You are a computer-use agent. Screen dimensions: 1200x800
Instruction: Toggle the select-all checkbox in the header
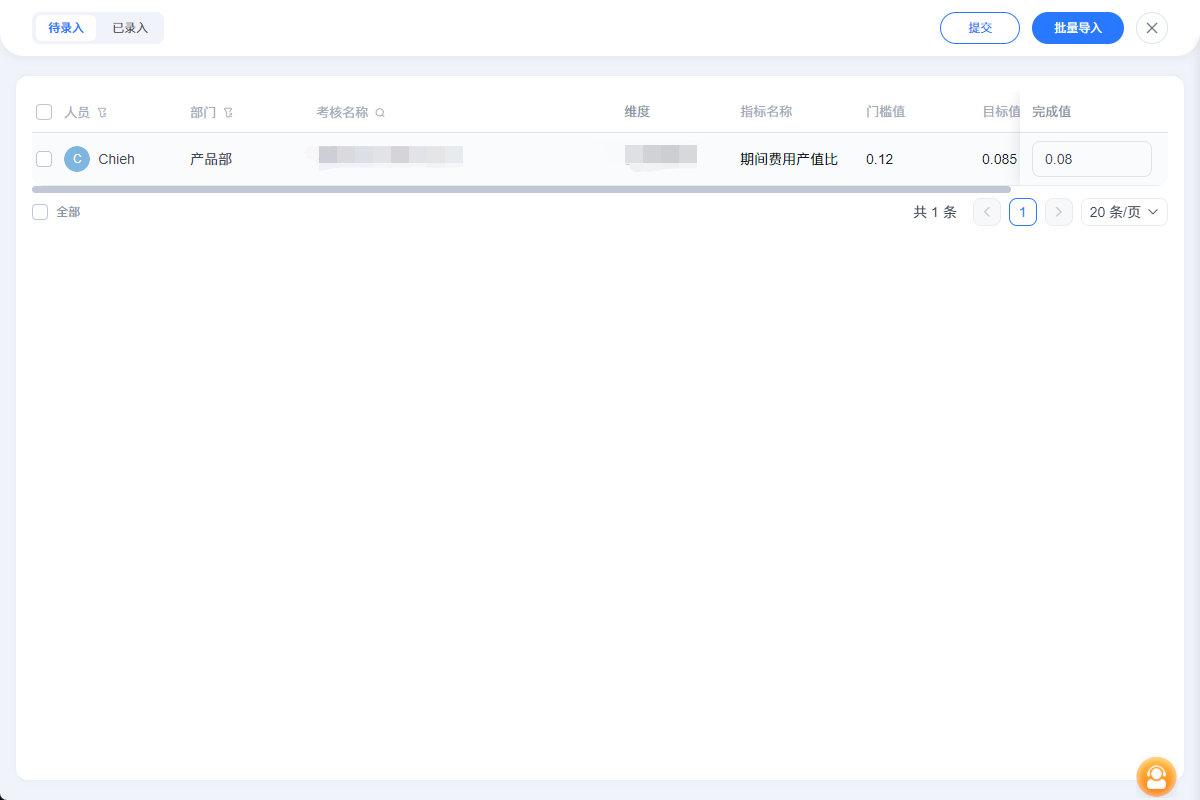pyautogui.click(x=44, y=112)
